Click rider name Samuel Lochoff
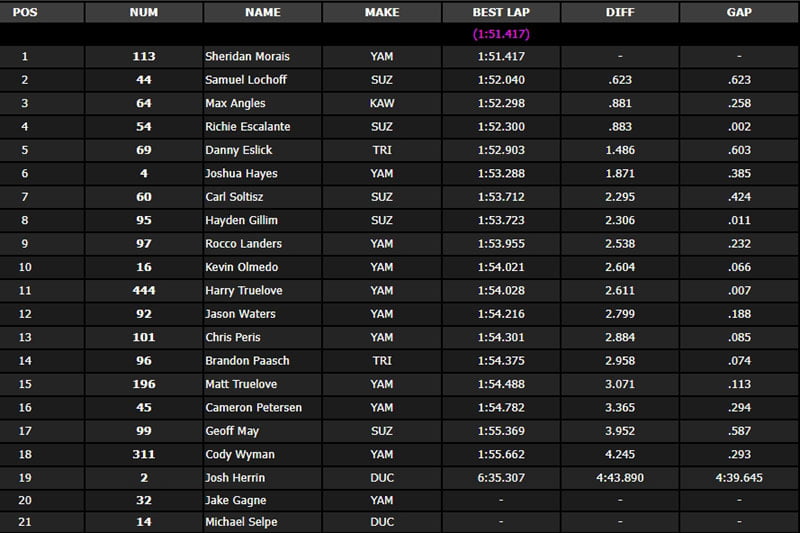 click(x=245, y=80)
